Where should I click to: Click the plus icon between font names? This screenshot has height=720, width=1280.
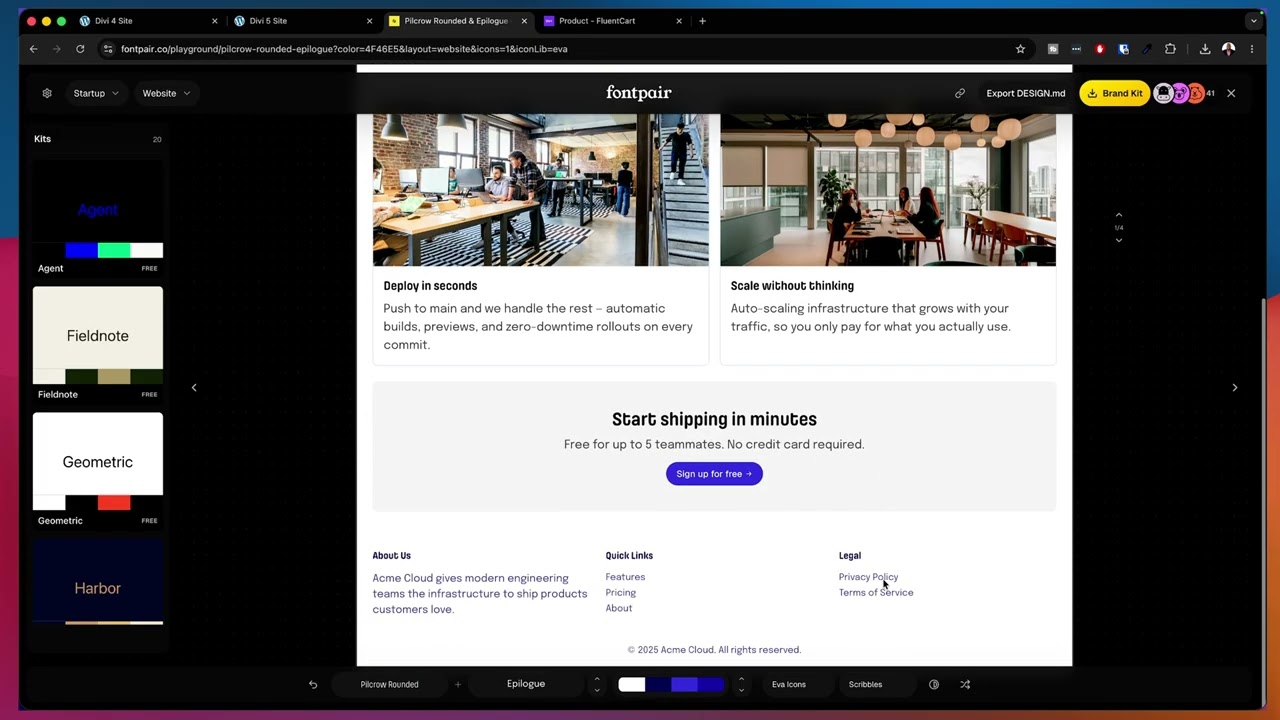pos(458,685)
